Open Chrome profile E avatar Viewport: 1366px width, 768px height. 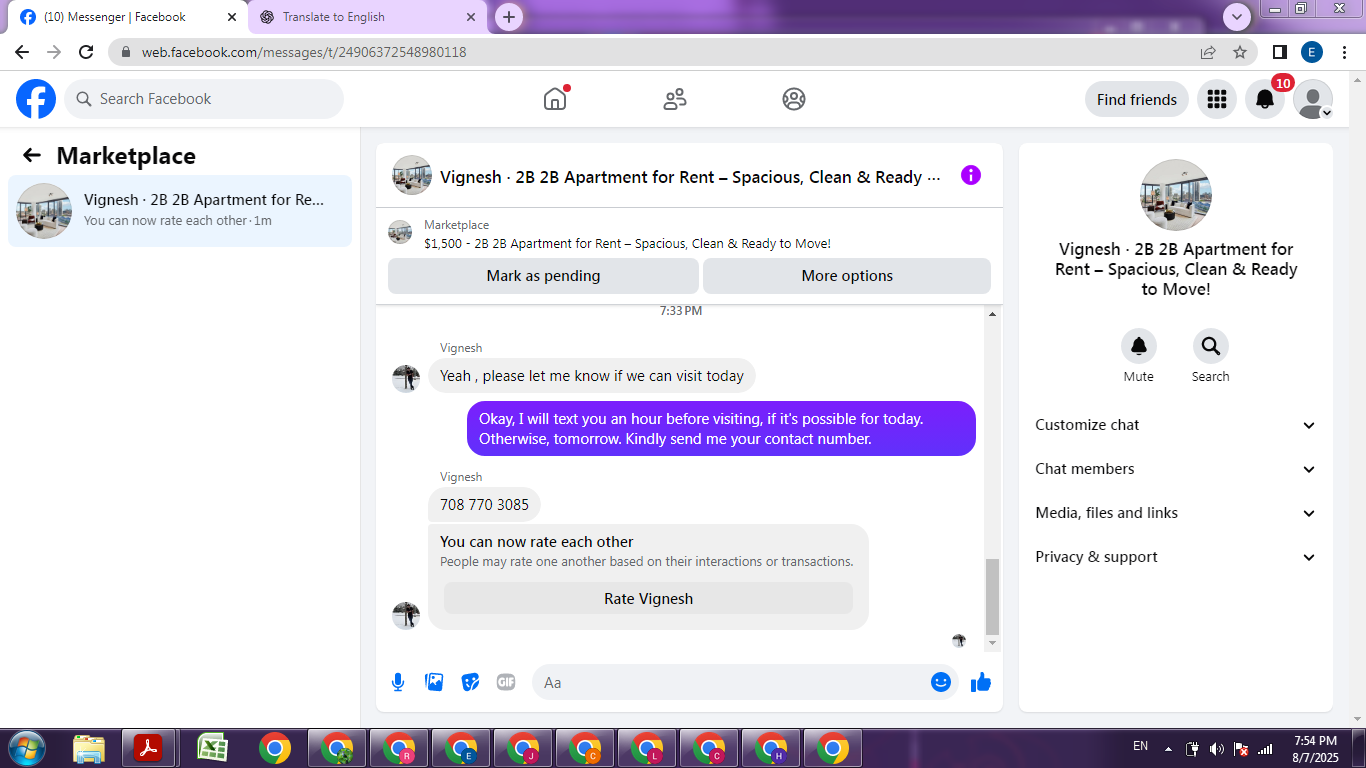pos(1312,52)
